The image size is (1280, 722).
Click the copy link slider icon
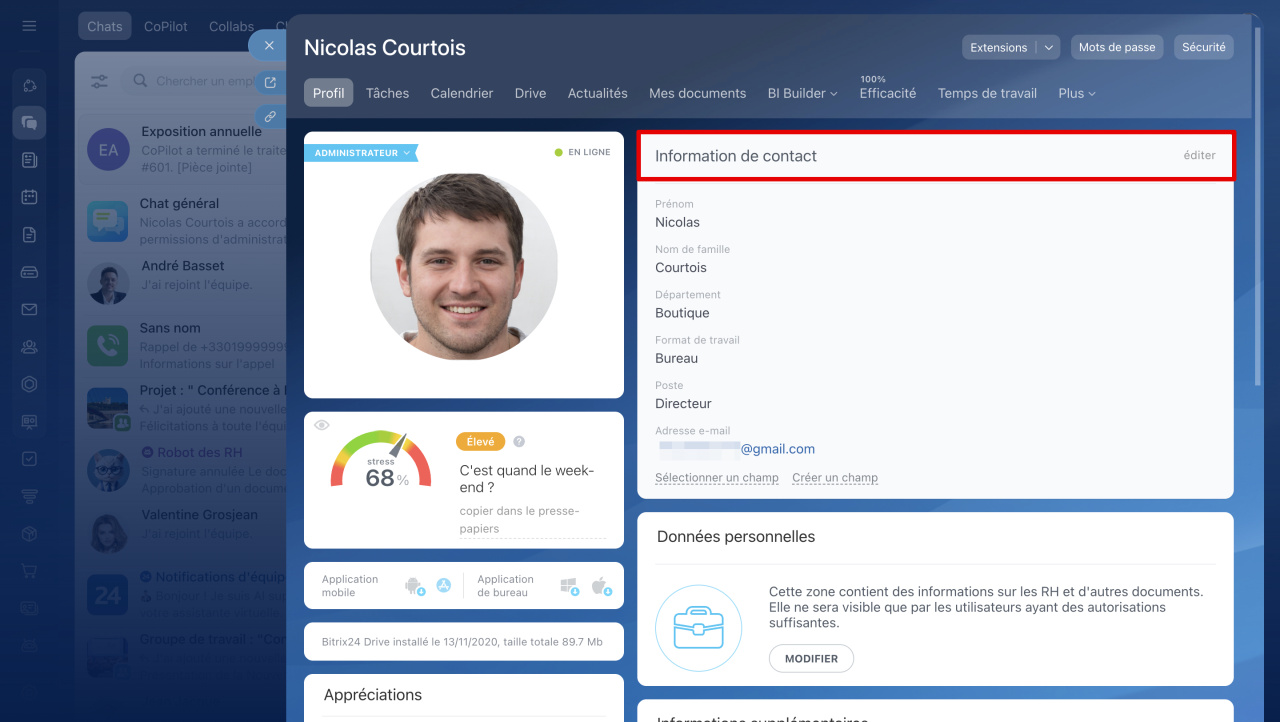click(269, 116)
